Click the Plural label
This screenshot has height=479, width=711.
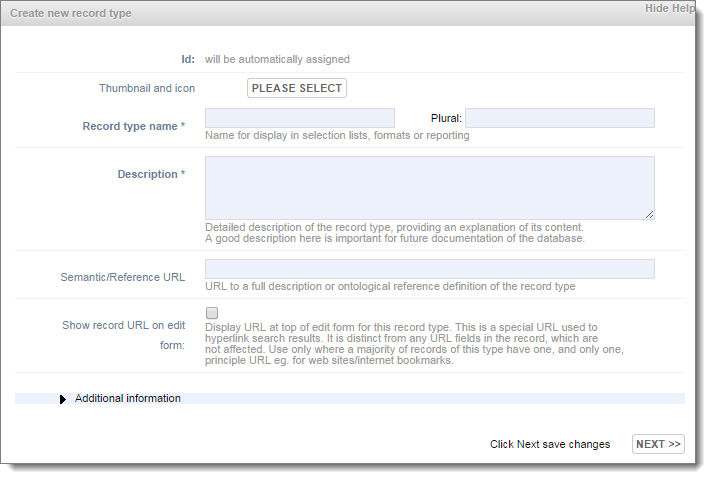pos(446,118)
